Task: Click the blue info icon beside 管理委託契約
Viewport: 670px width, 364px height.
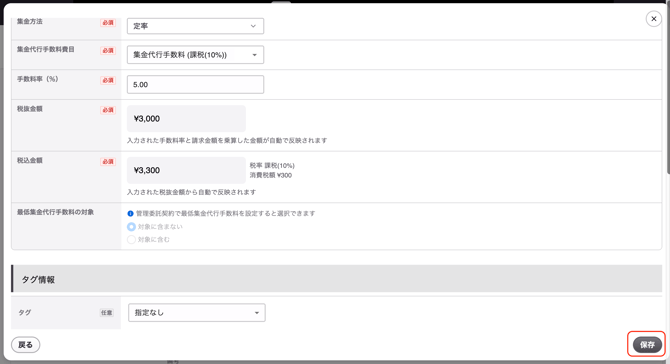Action: (x=130, y=214)
